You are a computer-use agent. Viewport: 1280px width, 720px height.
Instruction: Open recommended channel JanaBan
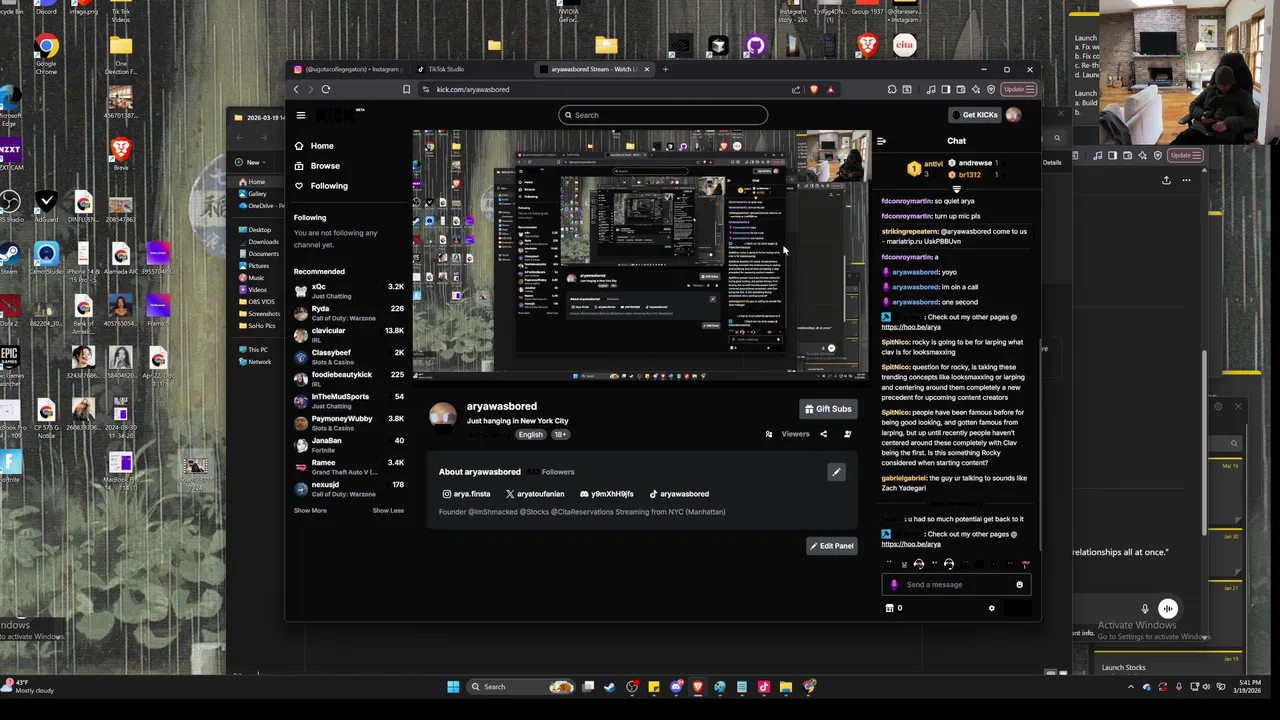[349, 445]
